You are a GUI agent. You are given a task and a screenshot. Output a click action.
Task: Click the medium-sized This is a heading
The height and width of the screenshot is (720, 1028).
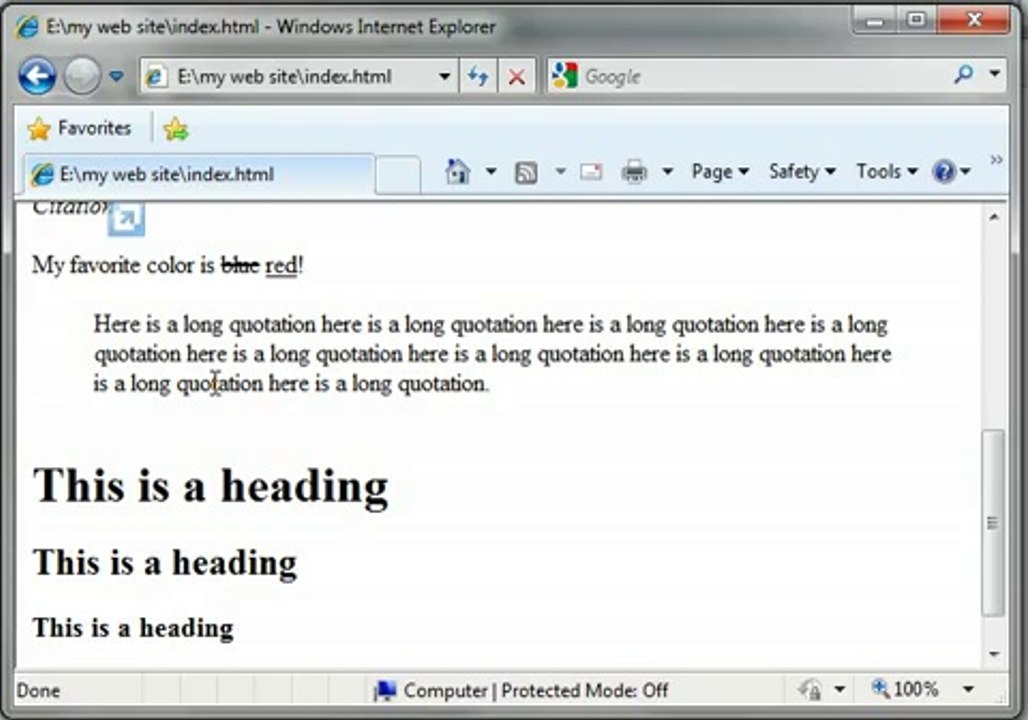coord(165,563)
